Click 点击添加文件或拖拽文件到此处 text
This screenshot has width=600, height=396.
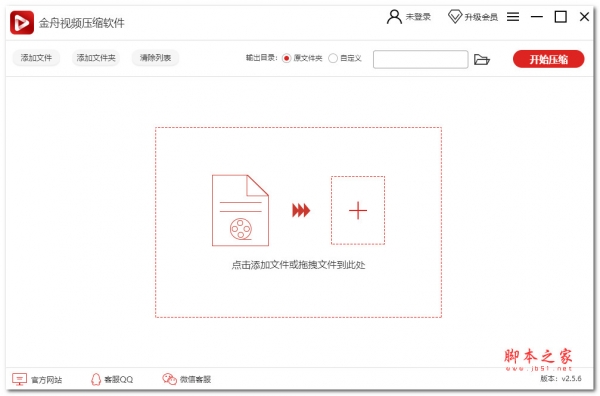tap(298, 265)
